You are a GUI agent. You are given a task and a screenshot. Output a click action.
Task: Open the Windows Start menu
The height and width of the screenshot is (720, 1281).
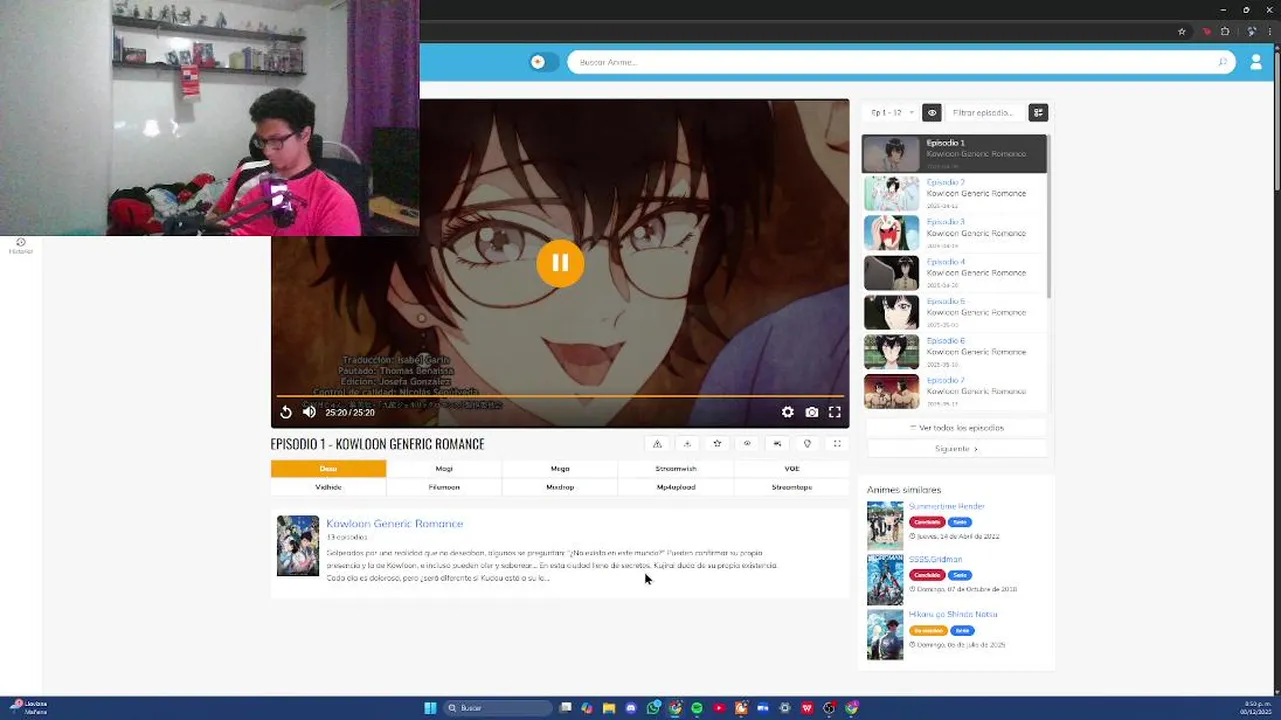430,708
